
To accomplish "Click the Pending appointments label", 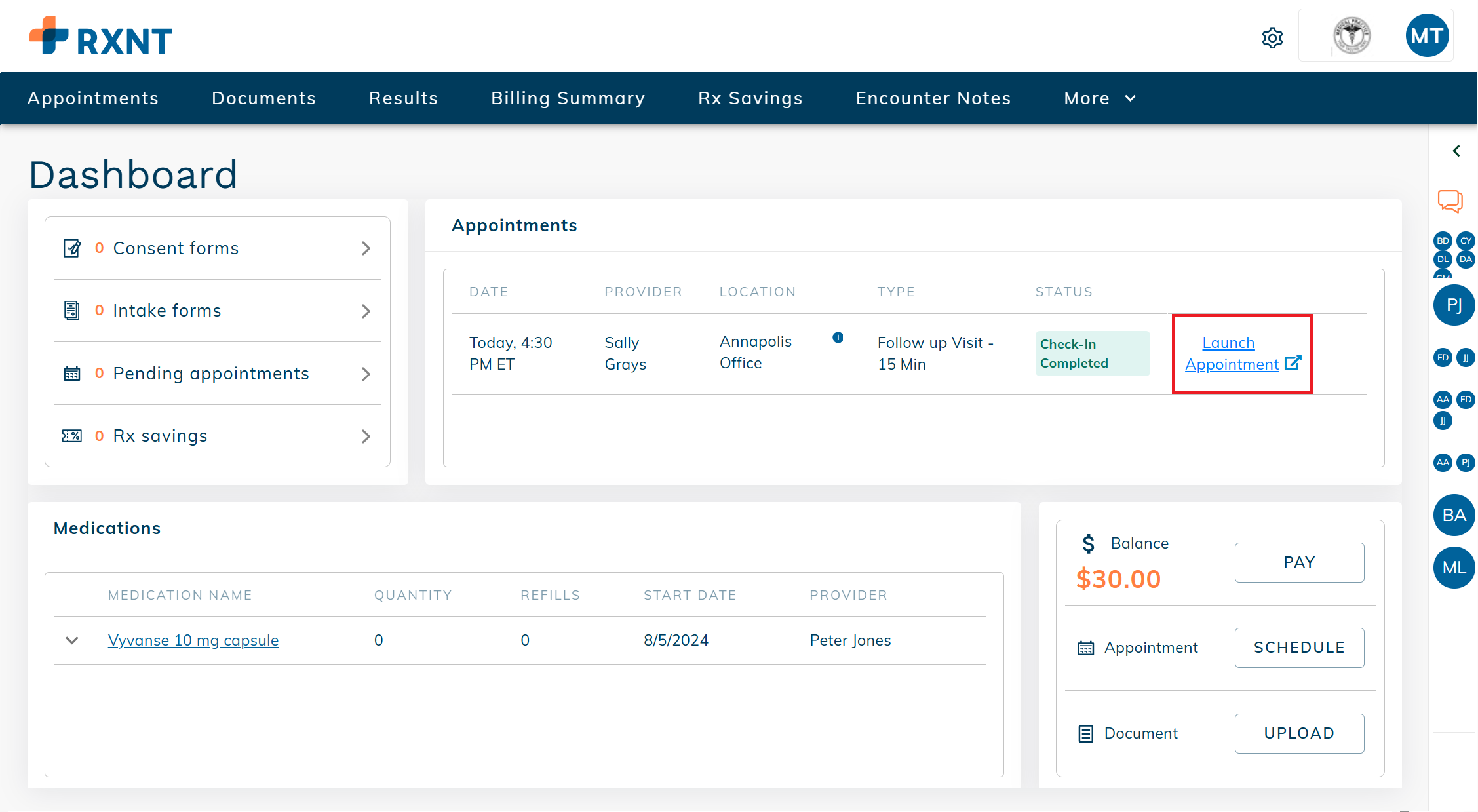I will coord(211,374).
